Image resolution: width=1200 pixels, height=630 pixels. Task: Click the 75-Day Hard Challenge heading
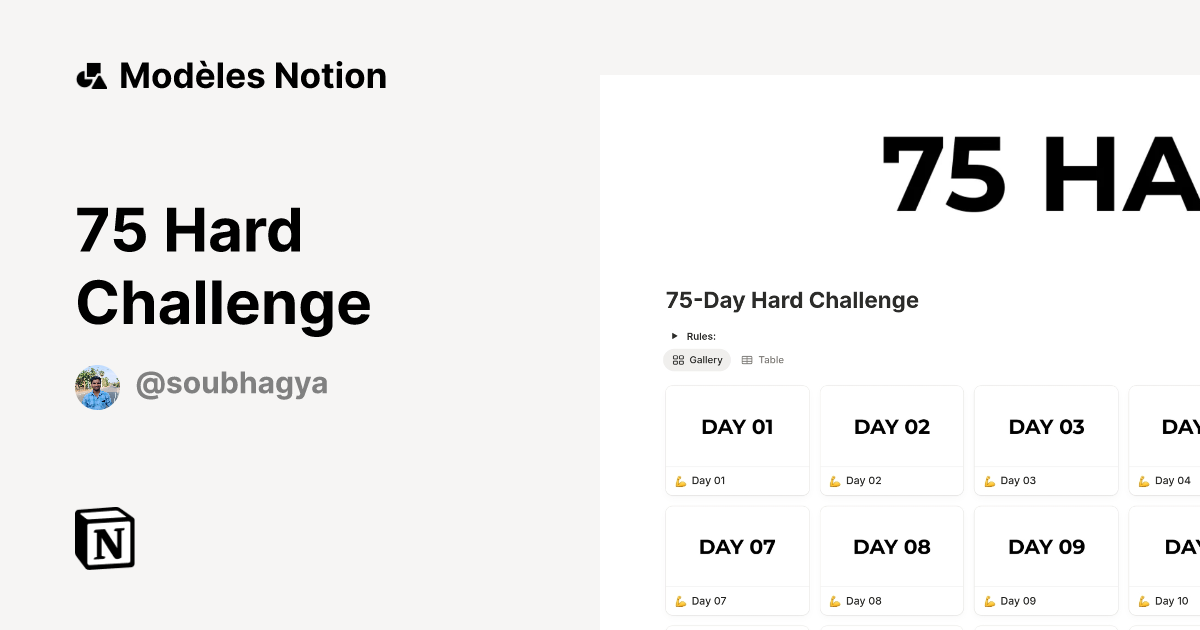click(x=792, y=300)
